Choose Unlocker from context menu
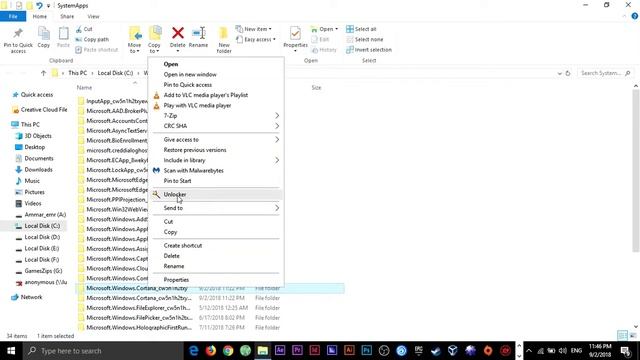 [217, 194]
